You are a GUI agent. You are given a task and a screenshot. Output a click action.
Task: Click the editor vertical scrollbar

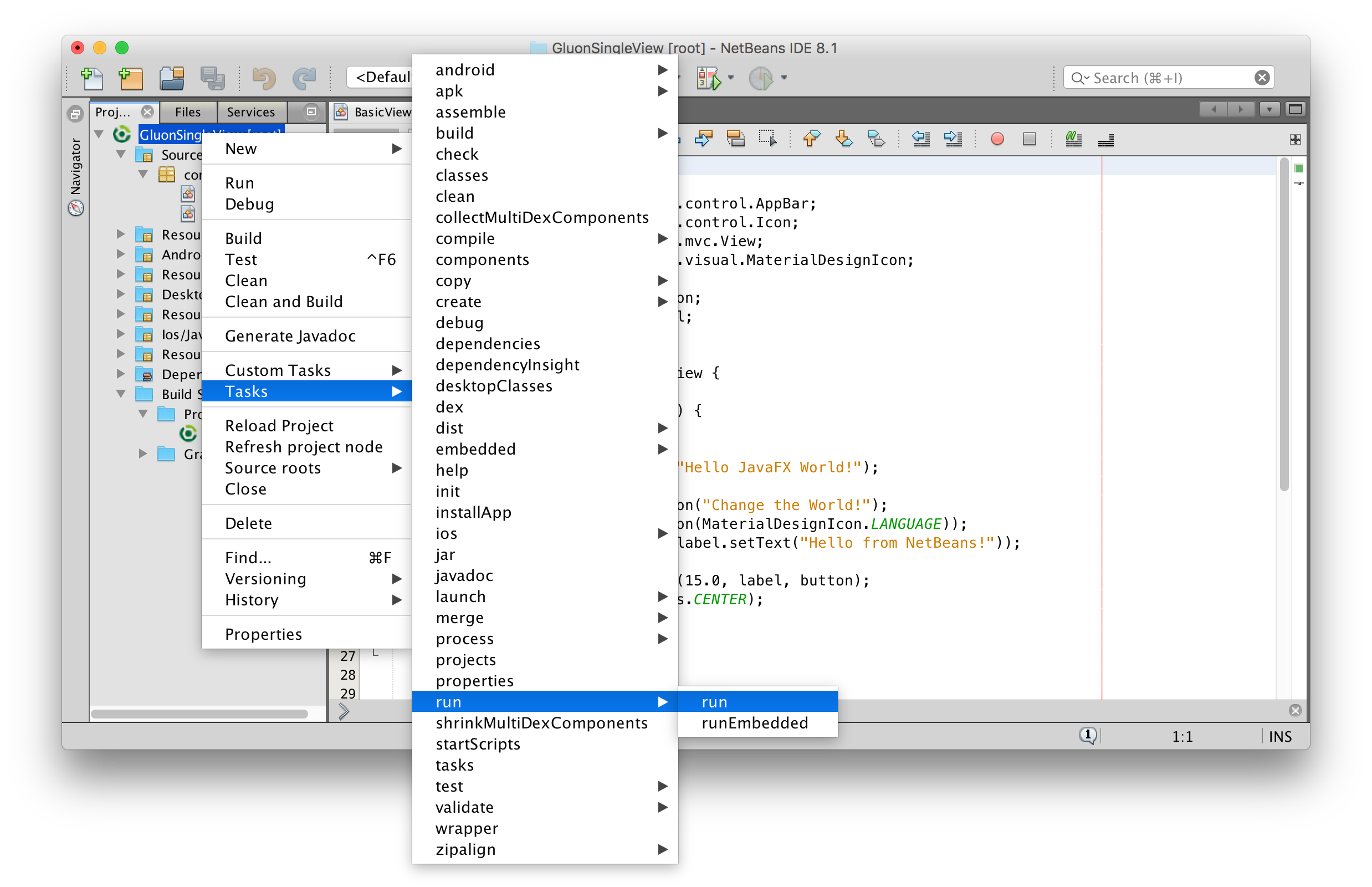click(x=1283, y=325)
